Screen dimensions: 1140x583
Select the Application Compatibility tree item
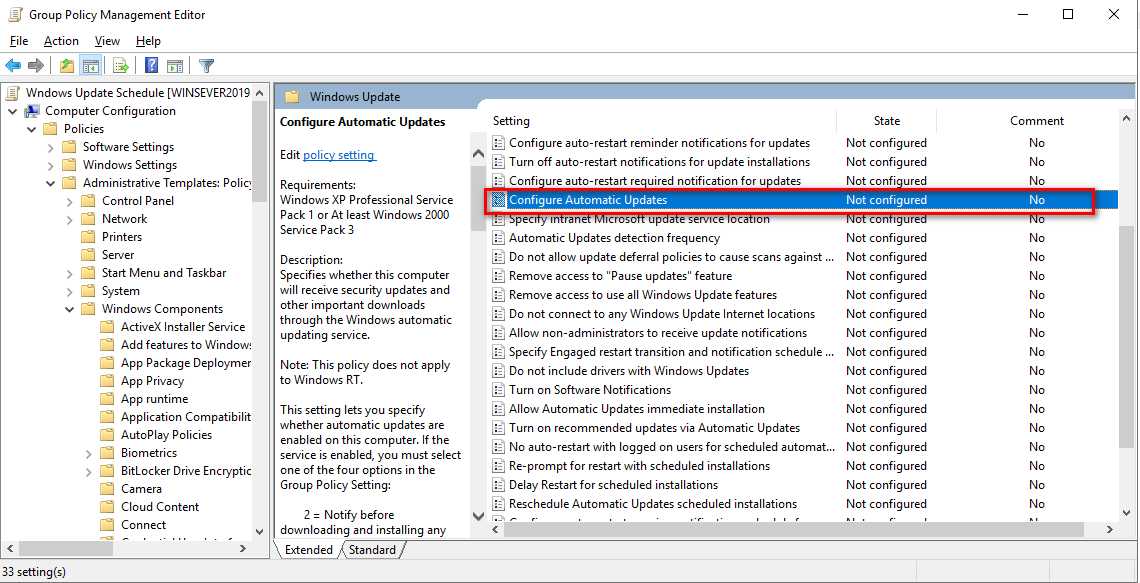click(185, 417)
